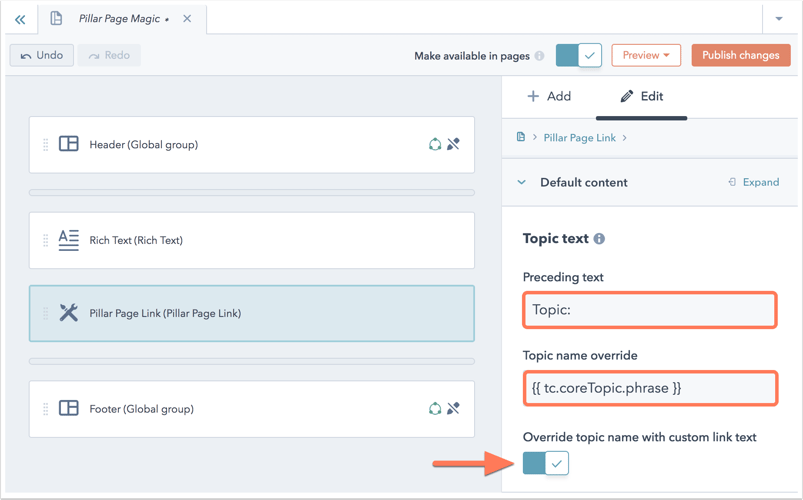Viewport: 803px width, 500px height.
Task: Click the Preceding text input field
Action: coord(650,310)
